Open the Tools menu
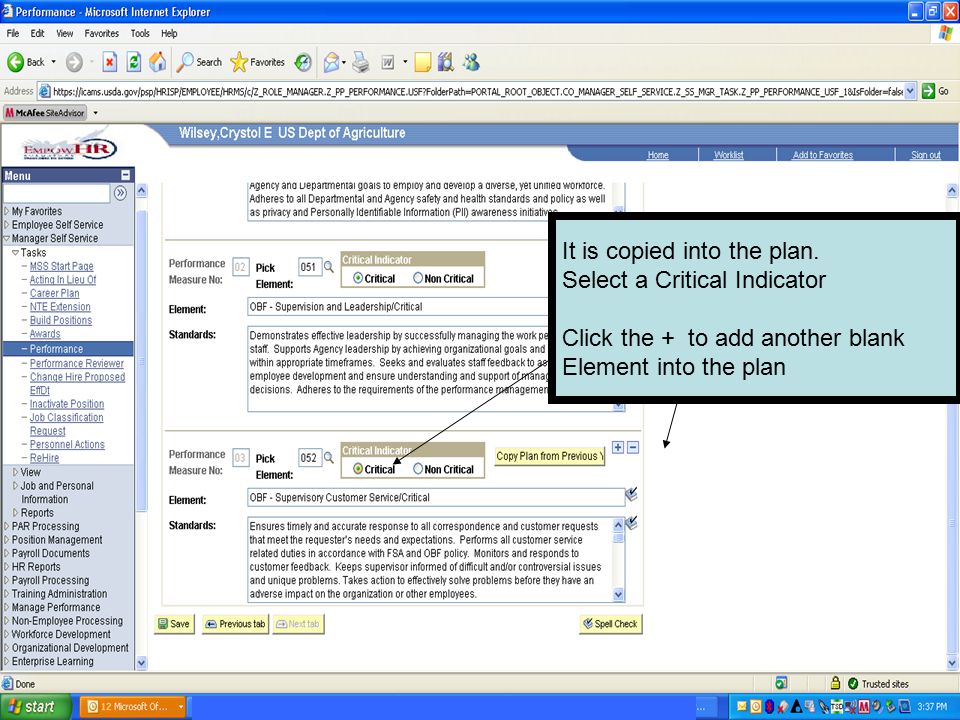The height and width of the screenshot is (720, 960). [x=140, y=34]
